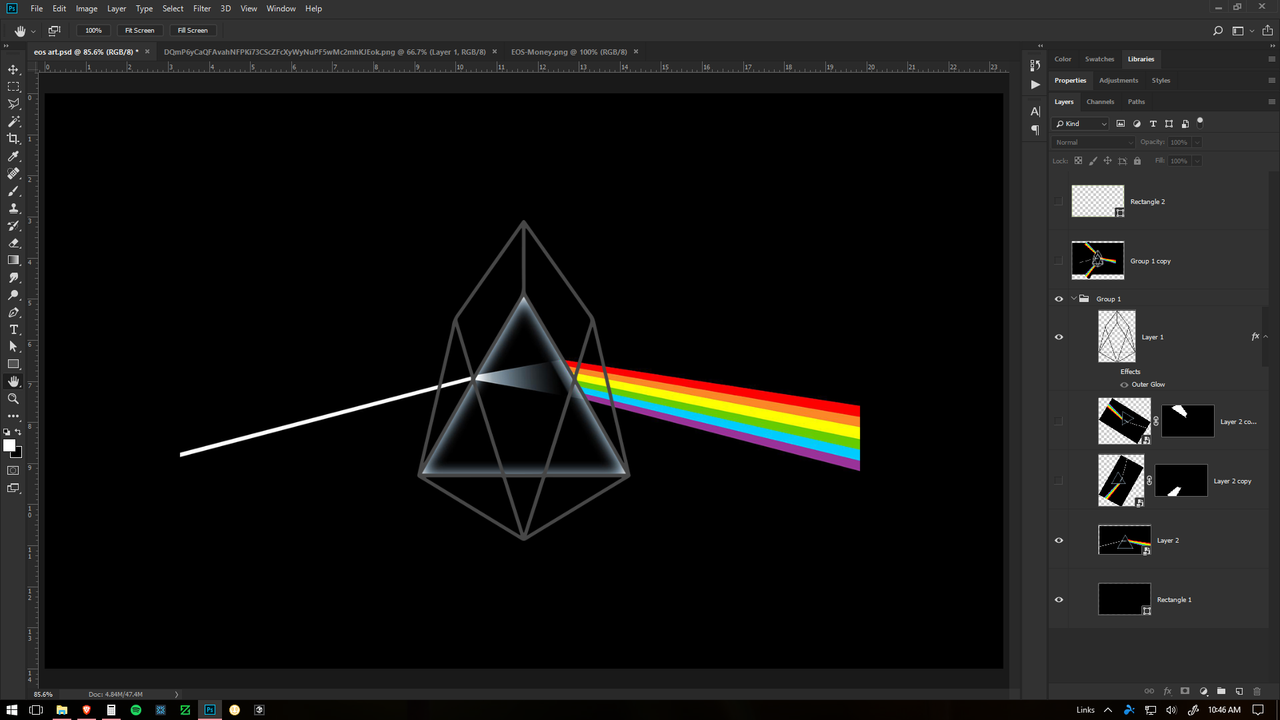Select the Move tool
This screenshot has height=720, width=1280.
click(x=13, y=70)
